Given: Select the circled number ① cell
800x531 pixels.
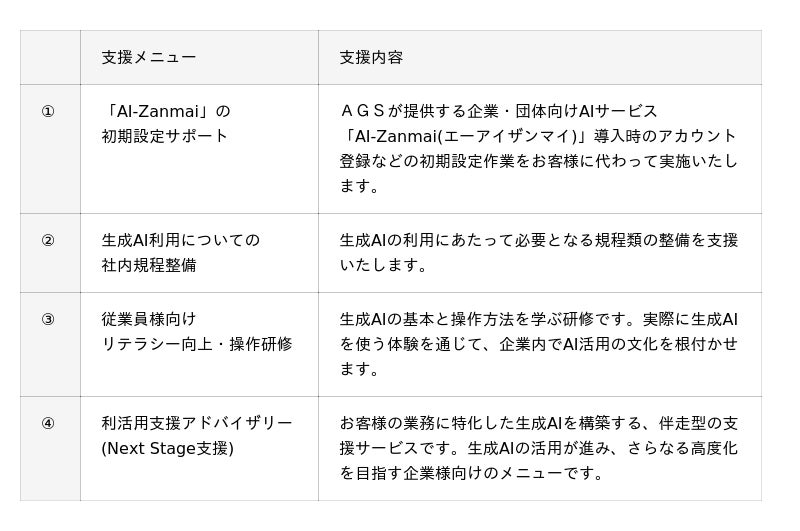Looking at the screenshot, I should [x=48, y=111].
